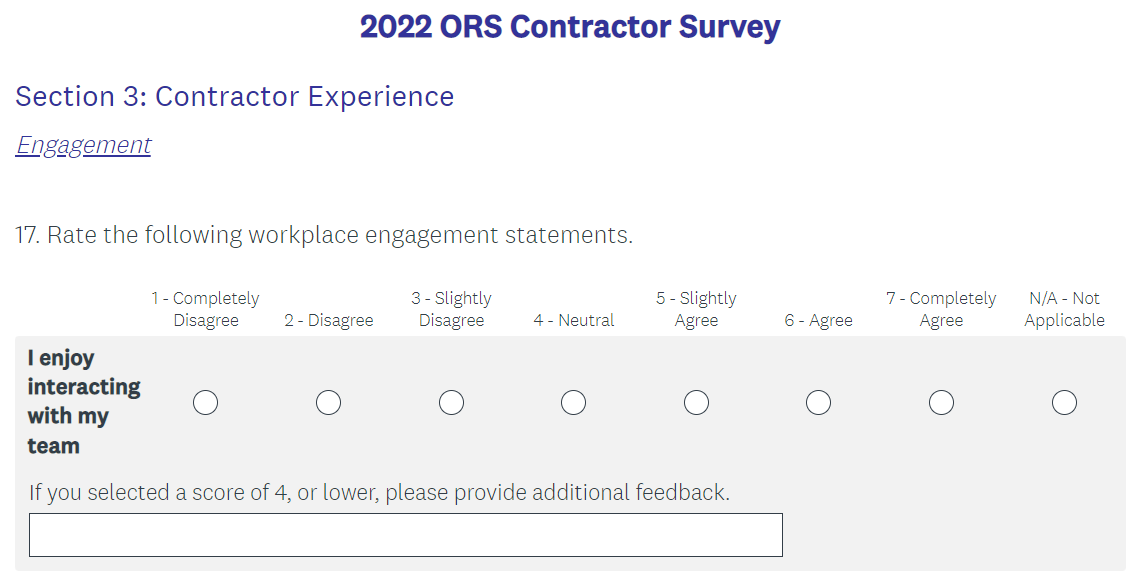1142x575 pixels.
Task: Click the 'Section 3: Contractor Experience' heading
Action: 234,96
